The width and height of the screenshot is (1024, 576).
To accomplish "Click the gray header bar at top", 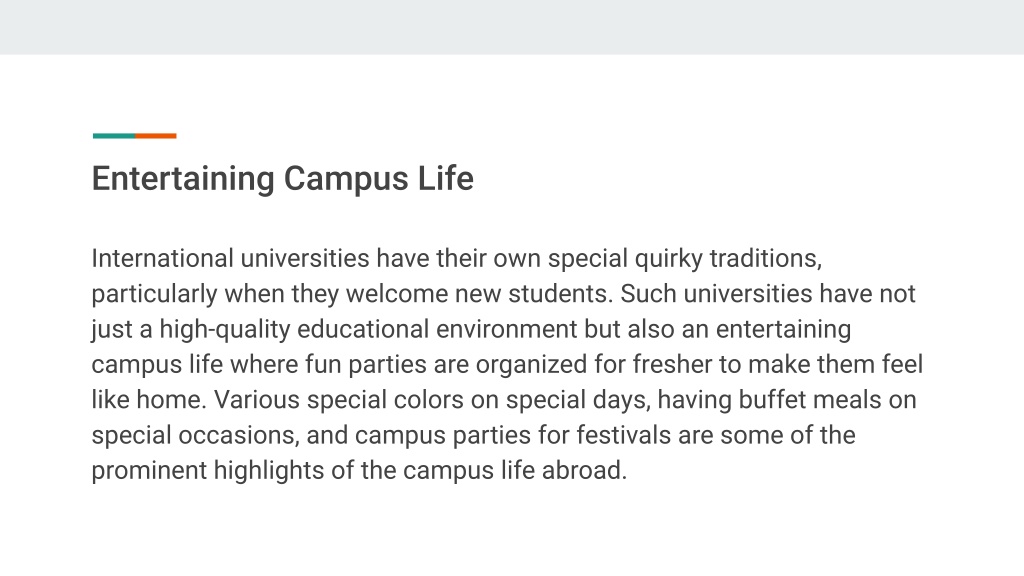I will pyautogui.click(x=512, y=27).
